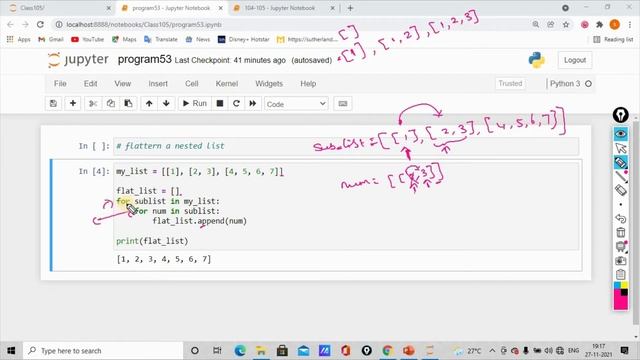Click the Python 3 kernel indicator
640x360 pixels.
point(570,84)
